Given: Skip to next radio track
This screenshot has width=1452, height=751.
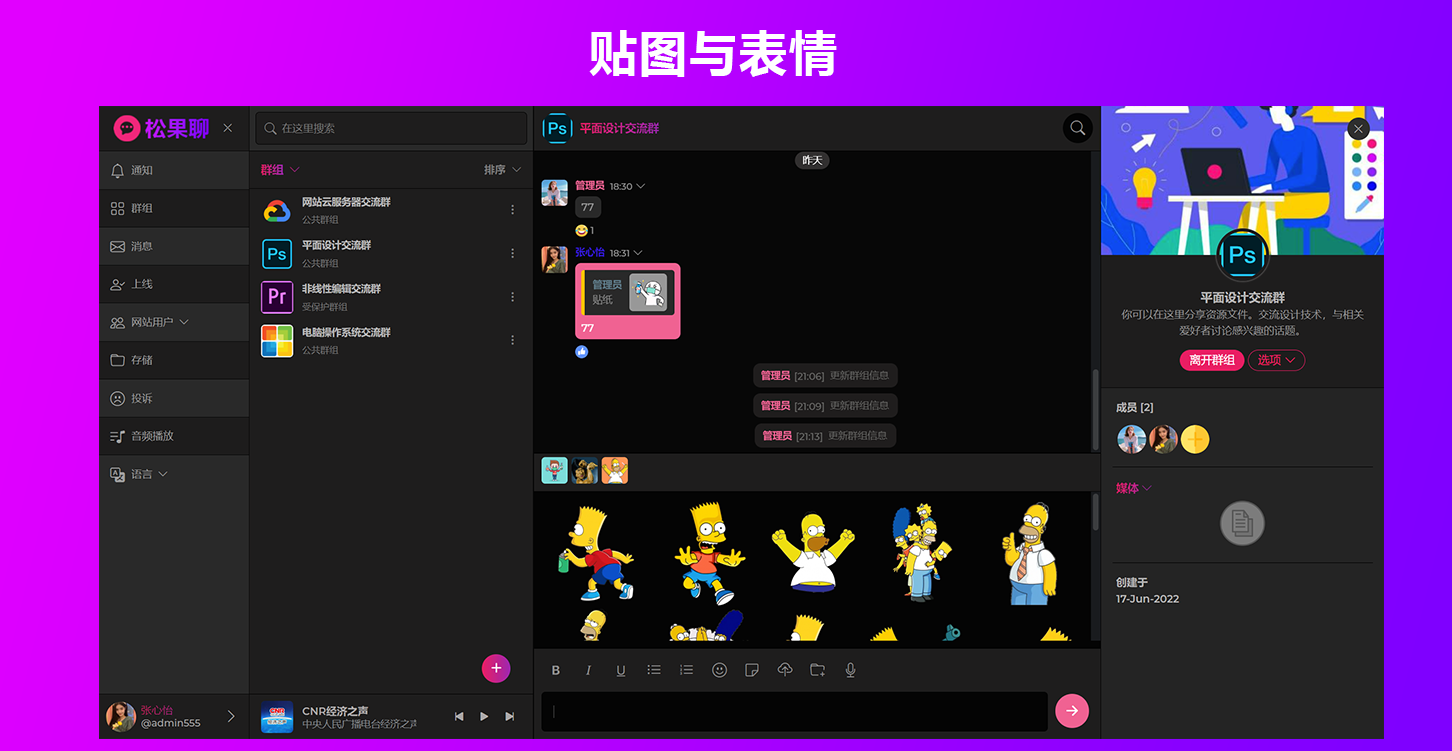Looking at the screenshot, I should pyautogui.click(x=510, y=716).
